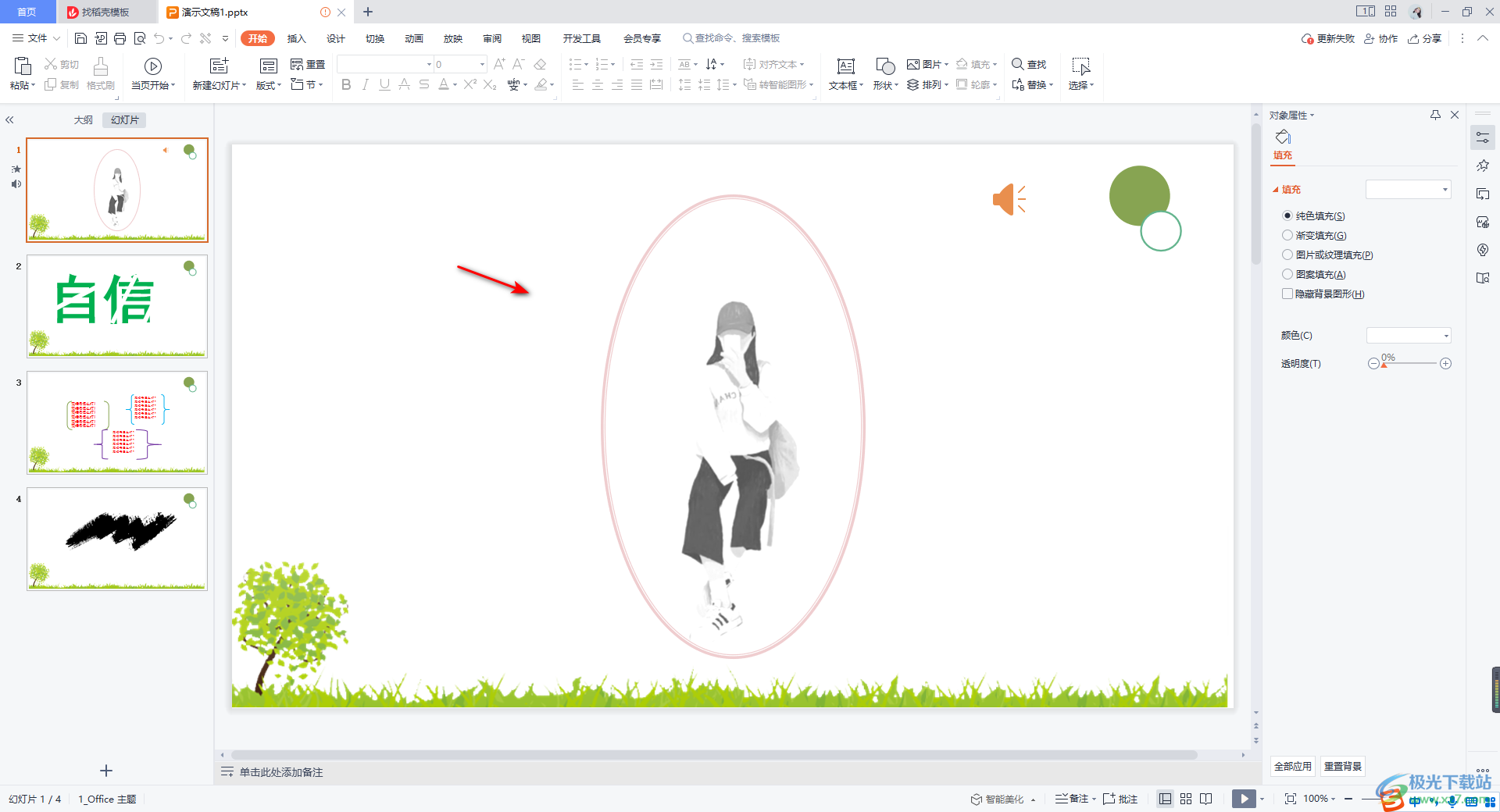Click the New Slide icon

tap(220, 66)
